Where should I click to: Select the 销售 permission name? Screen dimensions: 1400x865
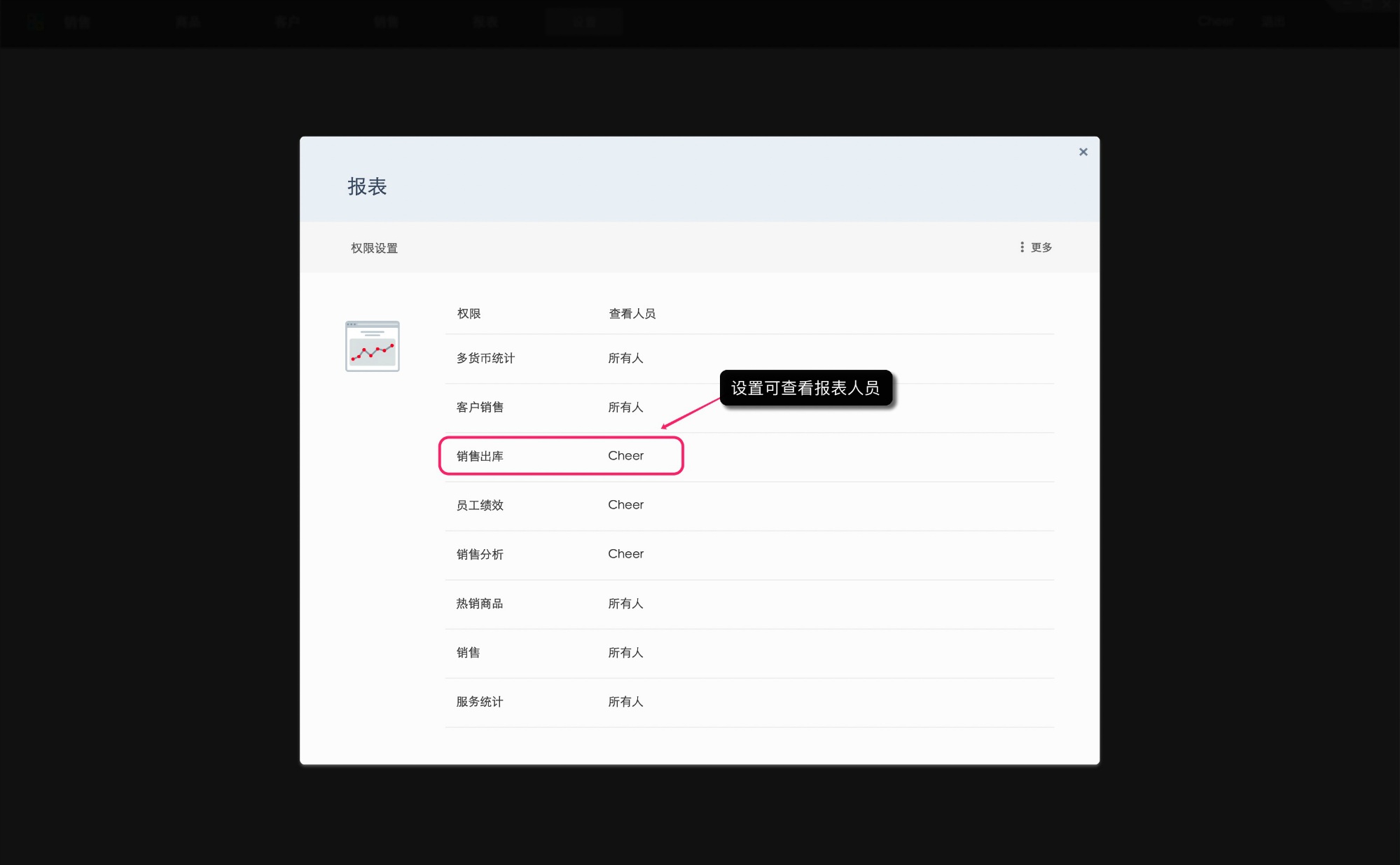pyautogui.click(x=468, y=653)
